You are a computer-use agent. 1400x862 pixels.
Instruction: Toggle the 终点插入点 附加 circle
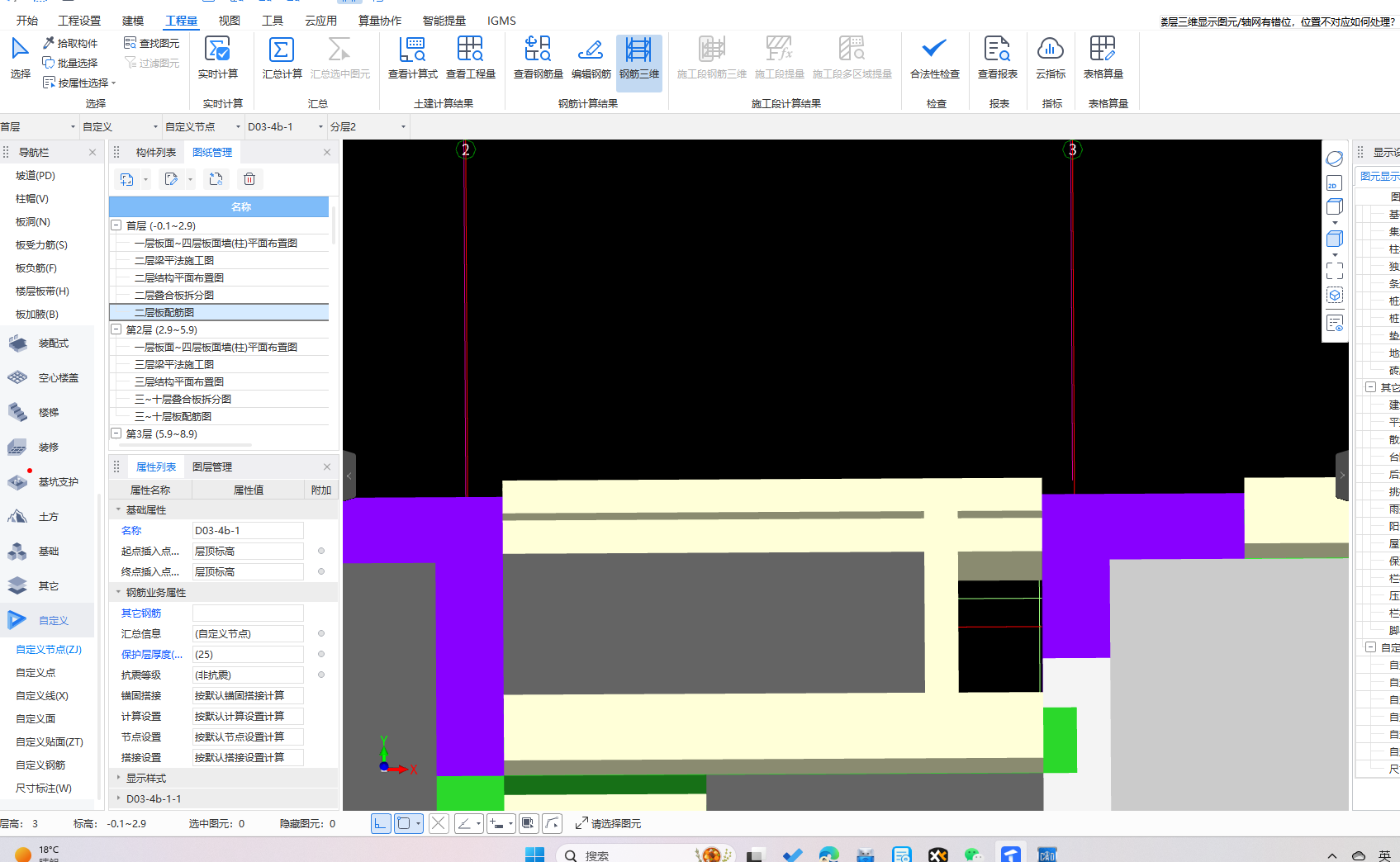pyautogui.click(x=321, y=571)
